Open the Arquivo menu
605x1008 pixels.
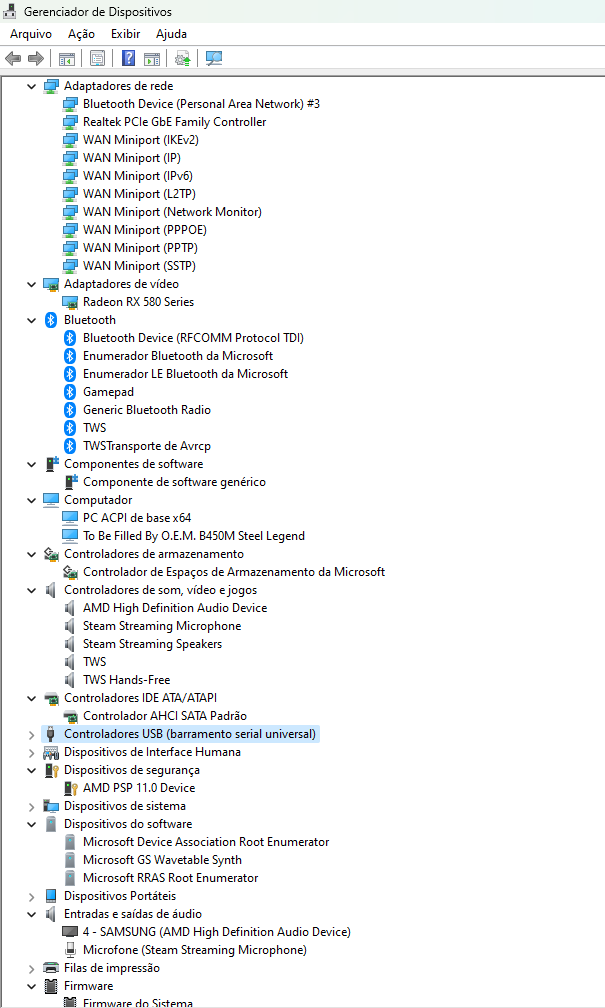[31, 34]
